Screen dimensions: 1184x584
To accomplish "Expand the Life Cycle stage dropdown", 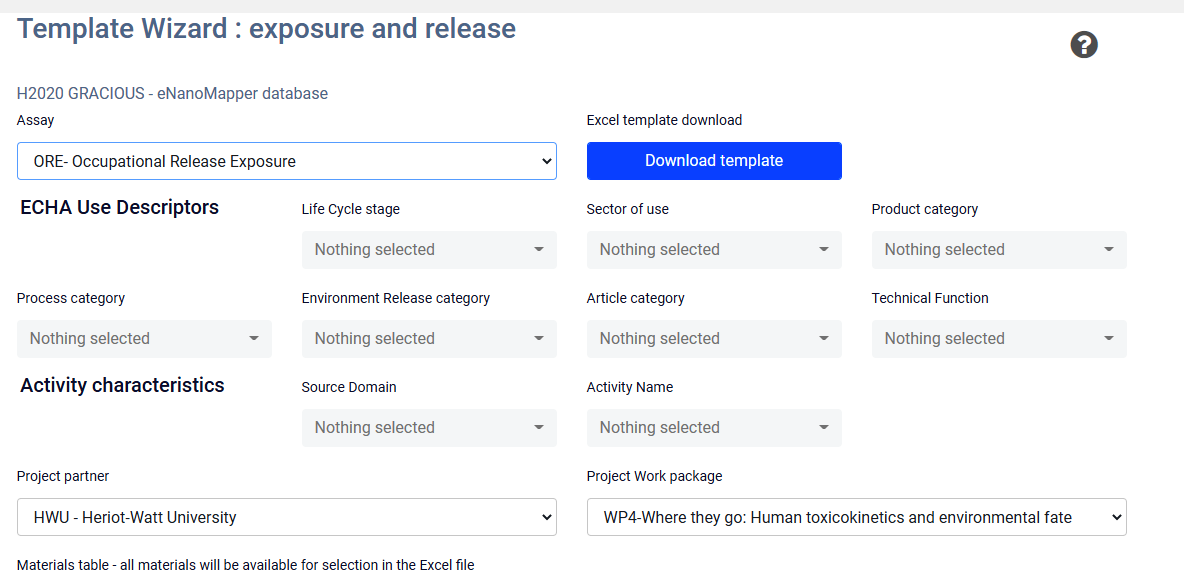I will click(x=429, y=250).
